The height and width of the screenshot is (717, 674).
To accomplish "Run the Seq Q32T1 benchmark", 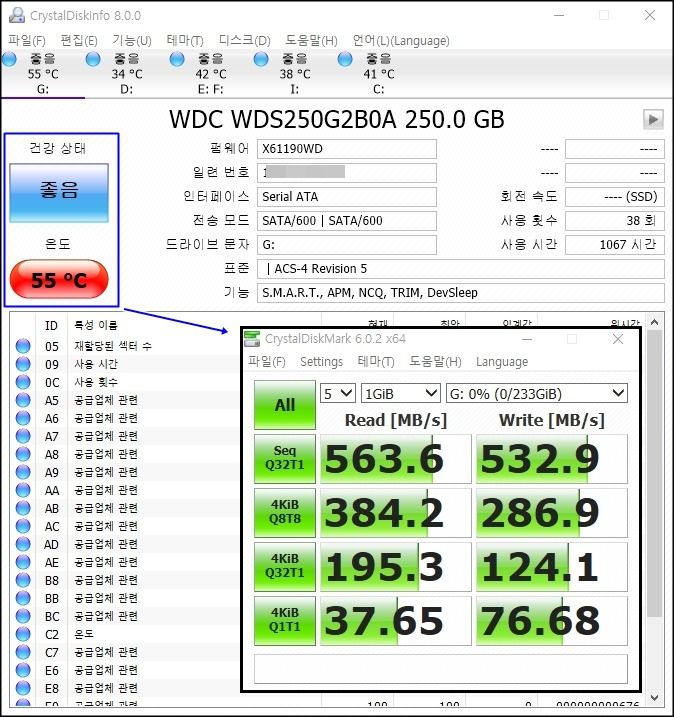I will click(285, 459).
